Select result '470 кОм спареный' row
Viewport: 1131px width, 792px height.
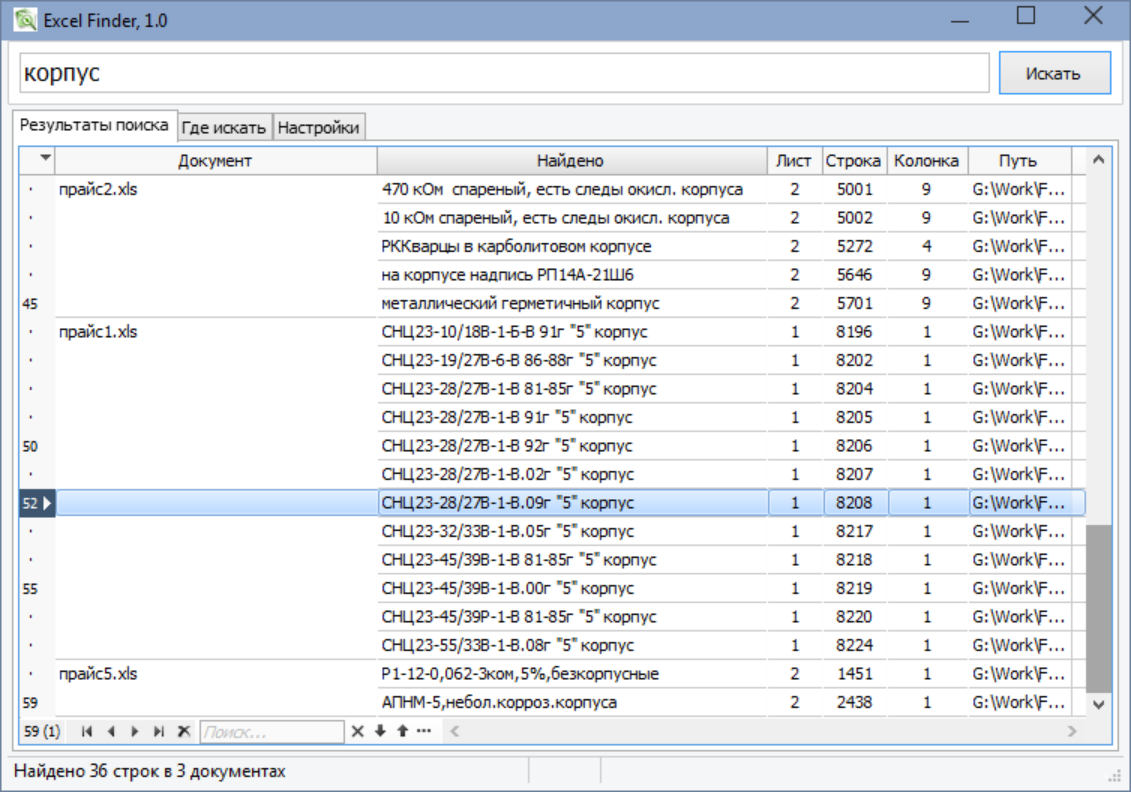coord(572,190)
